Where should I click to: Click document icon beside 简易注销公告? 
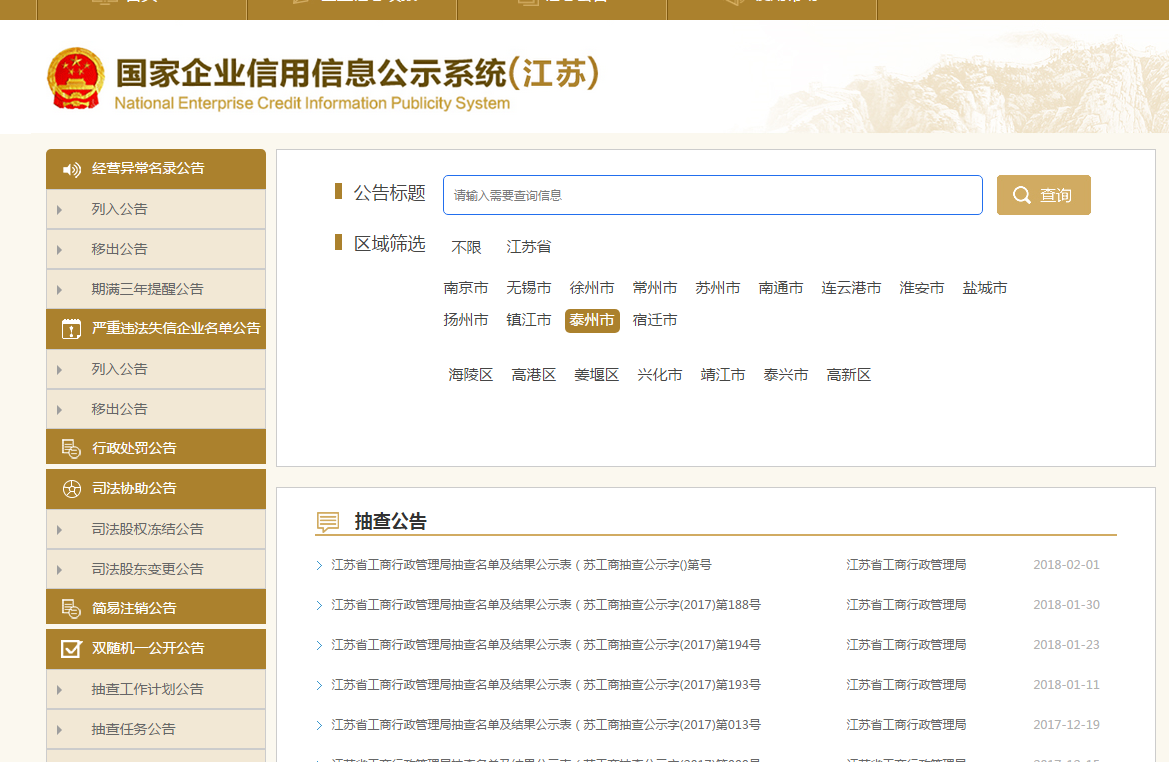click(x=71, y=608)
